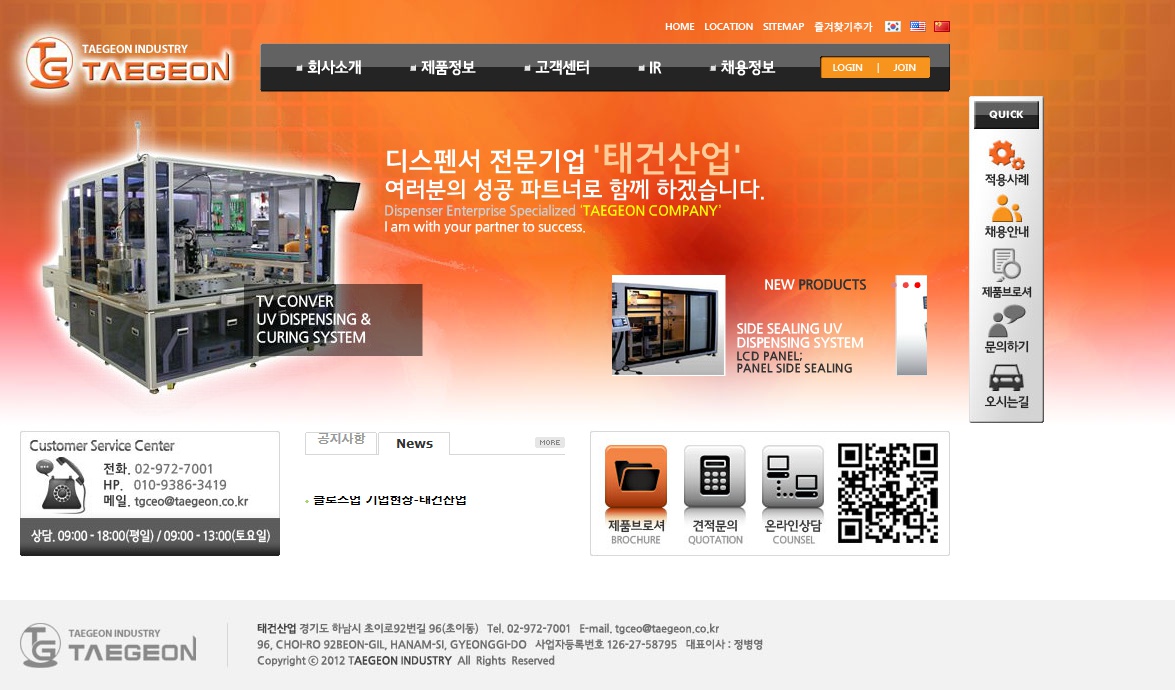Open the 오시는길 car icon
The height and width of the screenshot is (690, 1175).
click(x=1006, y=378)
